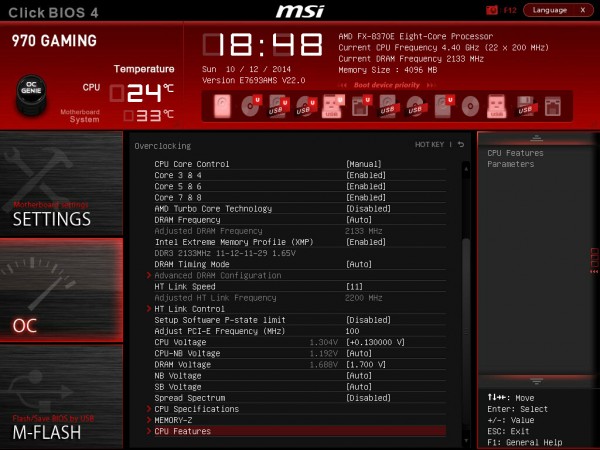600x450 pixels.
Task: Click the Adjust PCI-E Frequency value 100
Action: pos(352,331)
